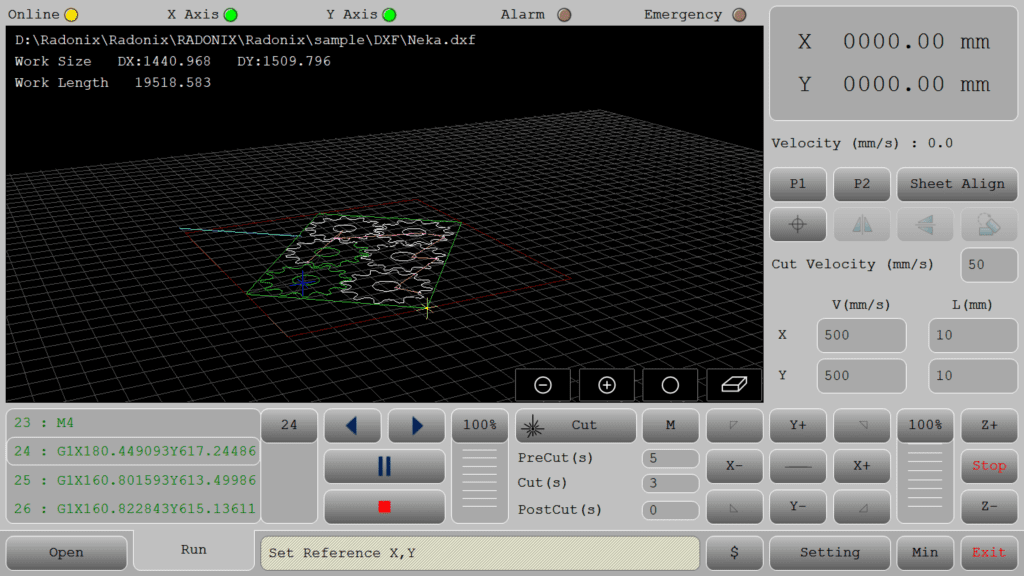Click the Z- jog button

pyautogui.click(x=989, y=507)
